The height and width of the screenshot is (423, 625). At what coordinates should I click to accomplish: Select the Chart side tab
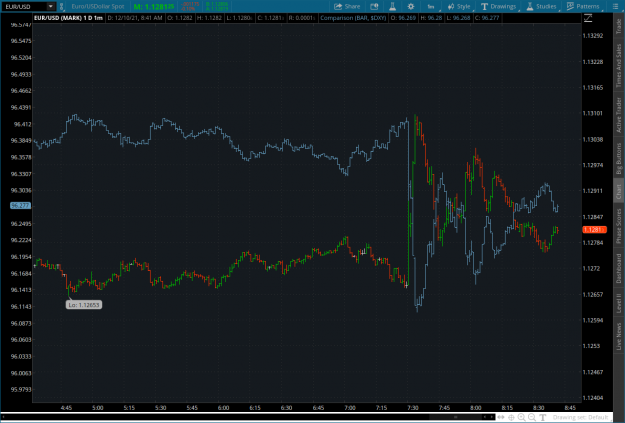pyautogui.click(x=619, y=192)
